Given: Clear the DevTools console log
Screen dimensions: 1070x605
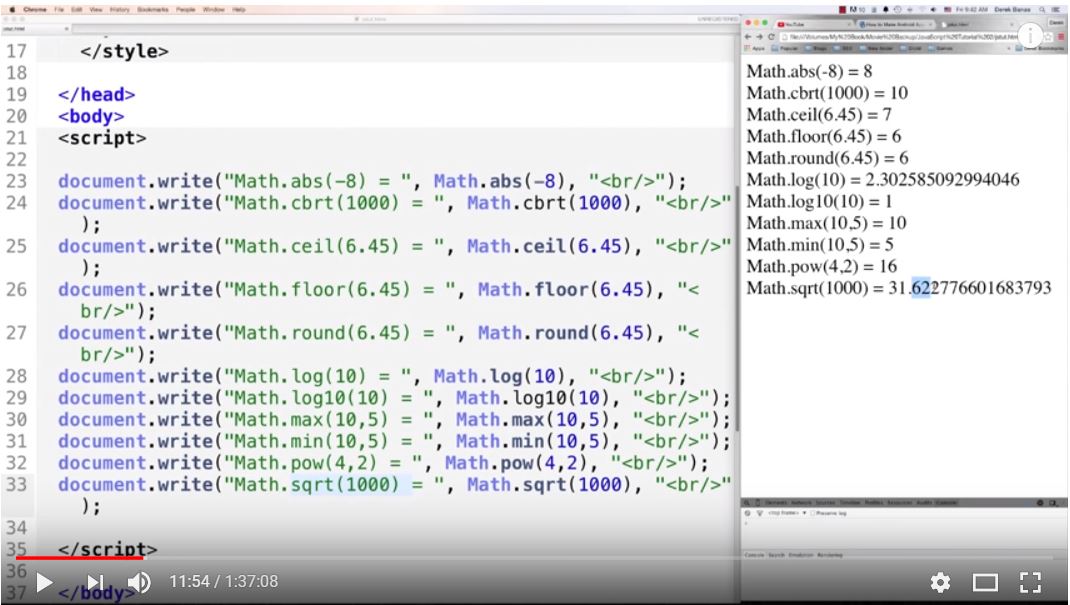Looking at the screenshot, I should click(x=747, y=513).
